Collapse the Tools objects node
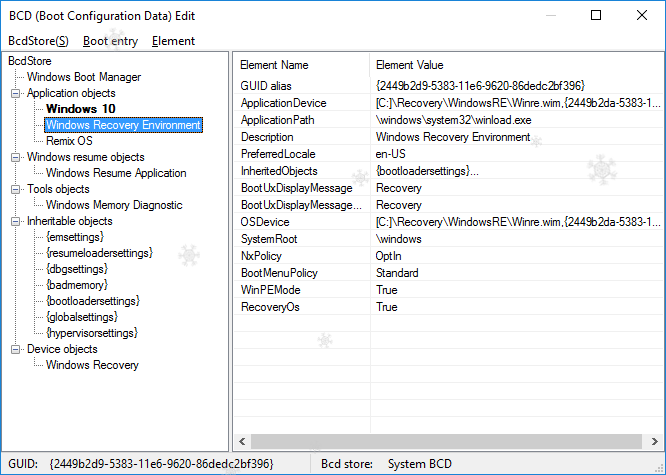 point(15,189)
